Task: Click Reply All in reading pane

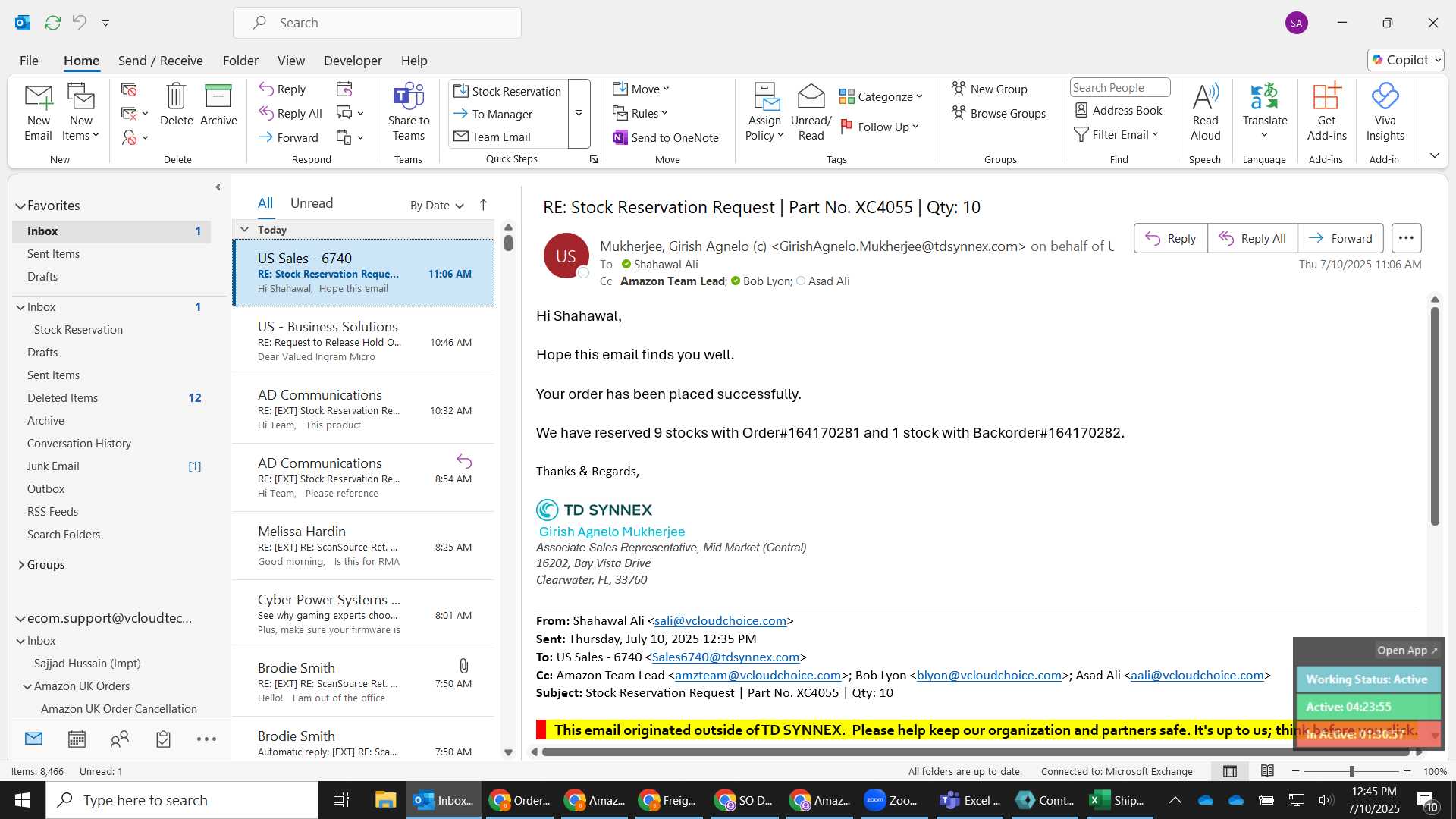Action: tap(1252, 238)
